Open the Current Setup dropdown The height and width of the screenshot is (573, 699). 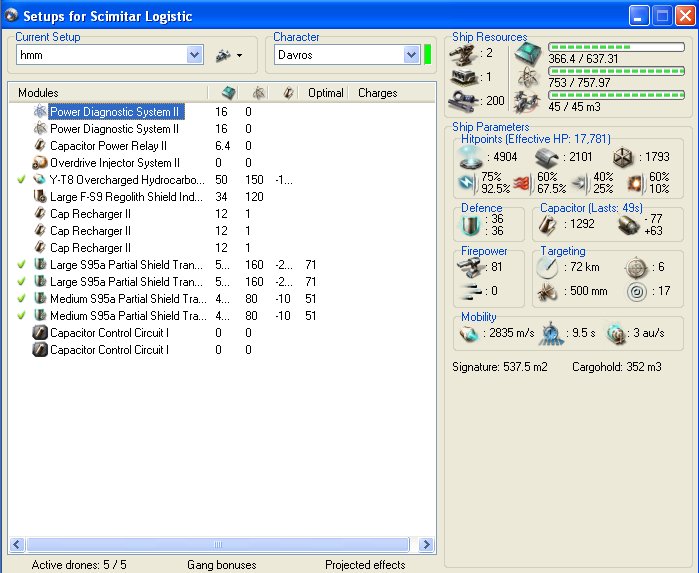(x=195, y=56)
